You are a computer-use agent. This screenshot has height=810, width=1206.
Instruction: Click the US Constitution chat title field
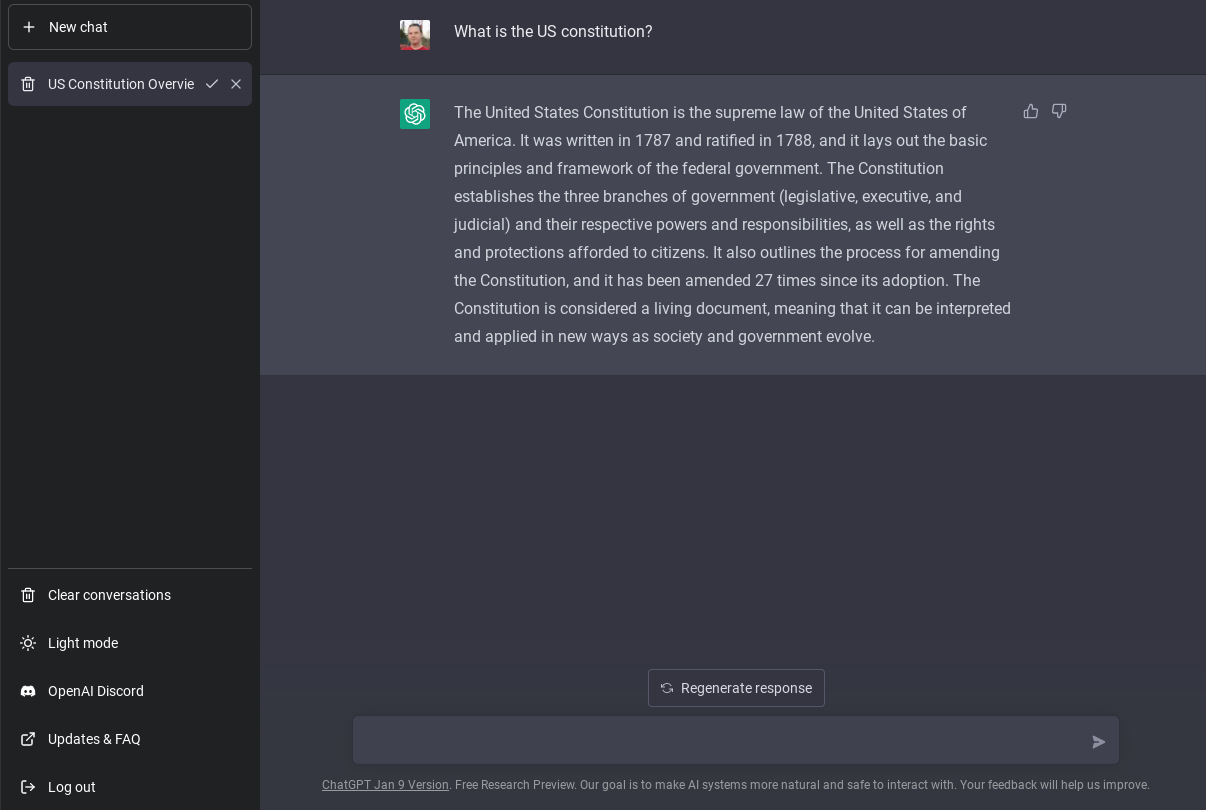(120, 84)
